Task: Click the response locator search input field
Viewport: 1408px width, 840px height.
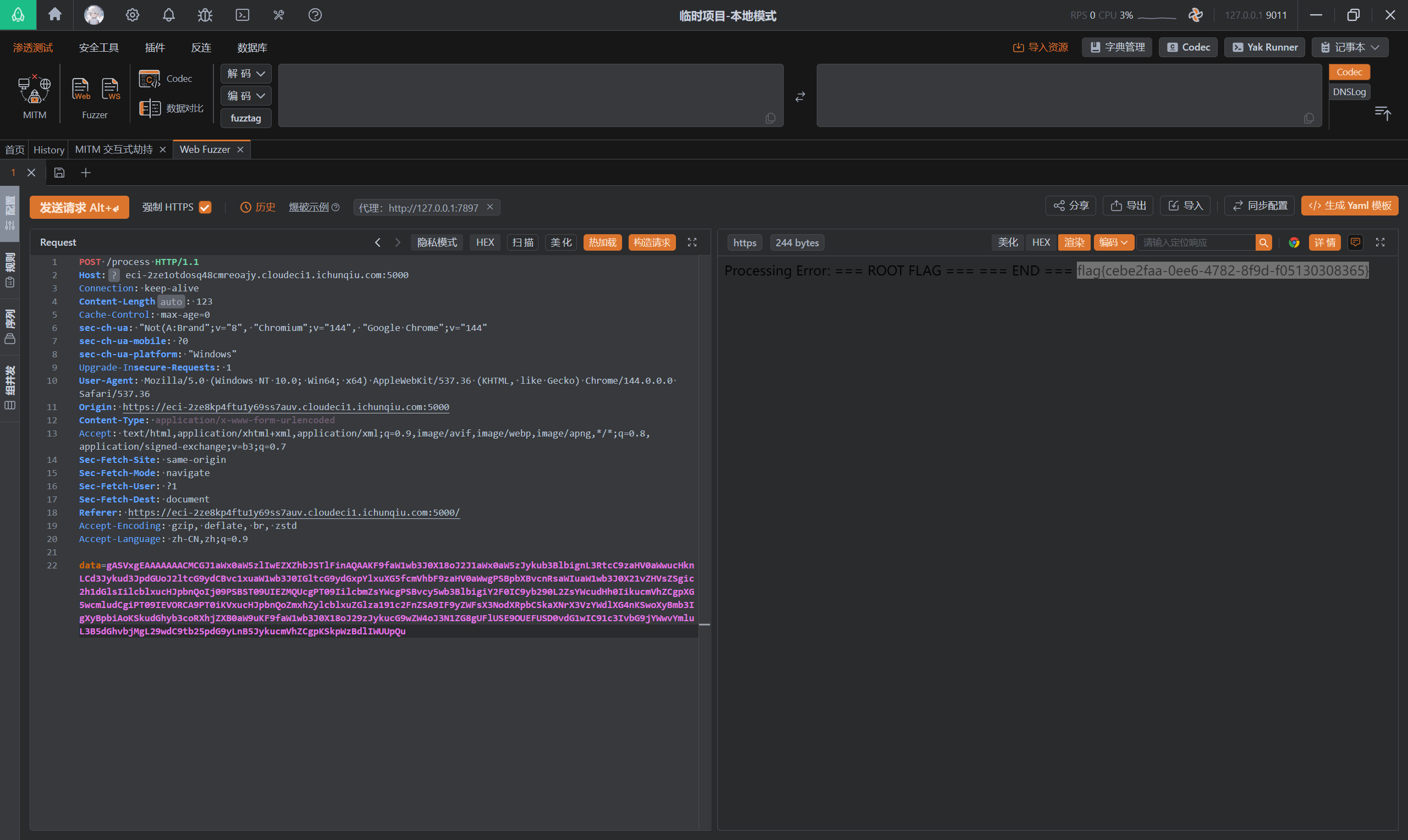Action: click(x=1196, y=243)
